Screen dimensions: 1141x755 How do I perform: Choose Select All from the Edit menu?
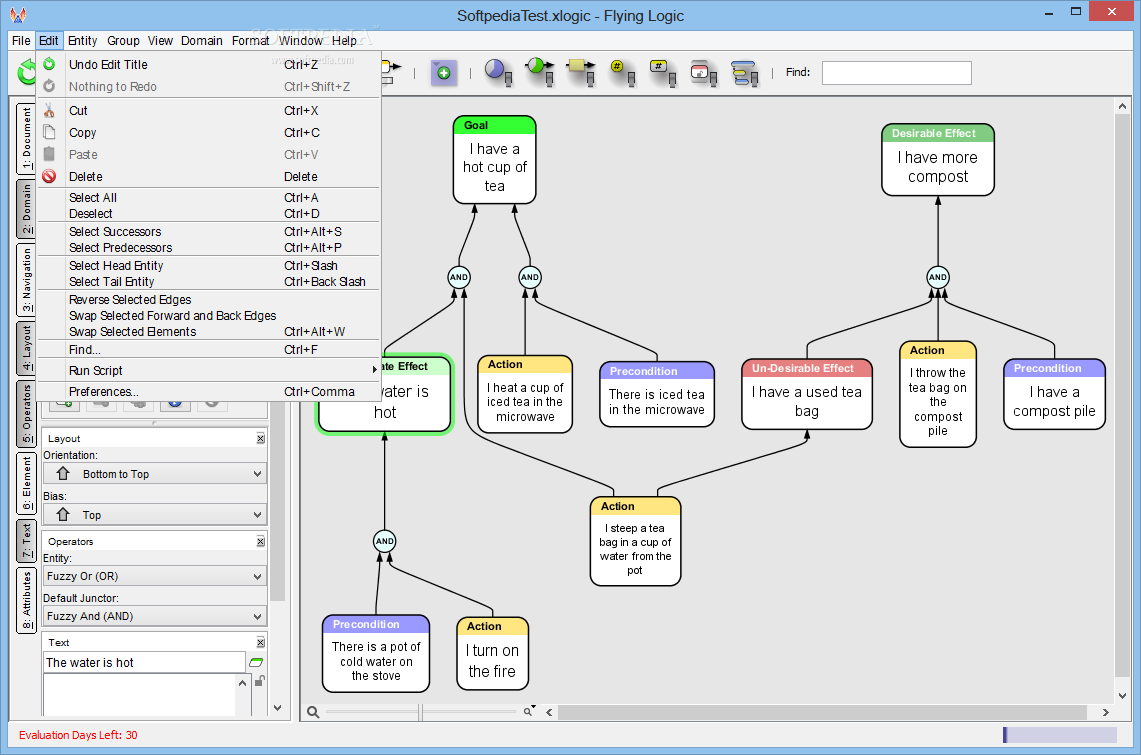coord(210,198)
